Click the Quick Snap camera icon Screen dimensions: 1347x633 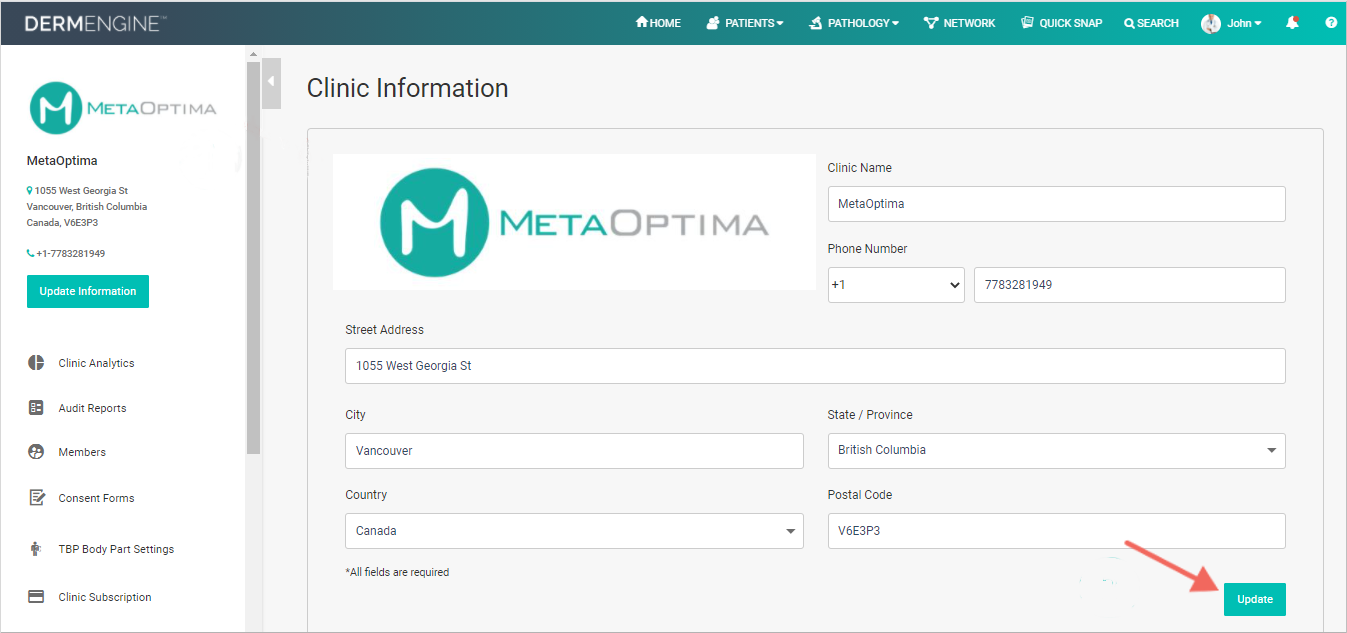[x=1027, y=23]
